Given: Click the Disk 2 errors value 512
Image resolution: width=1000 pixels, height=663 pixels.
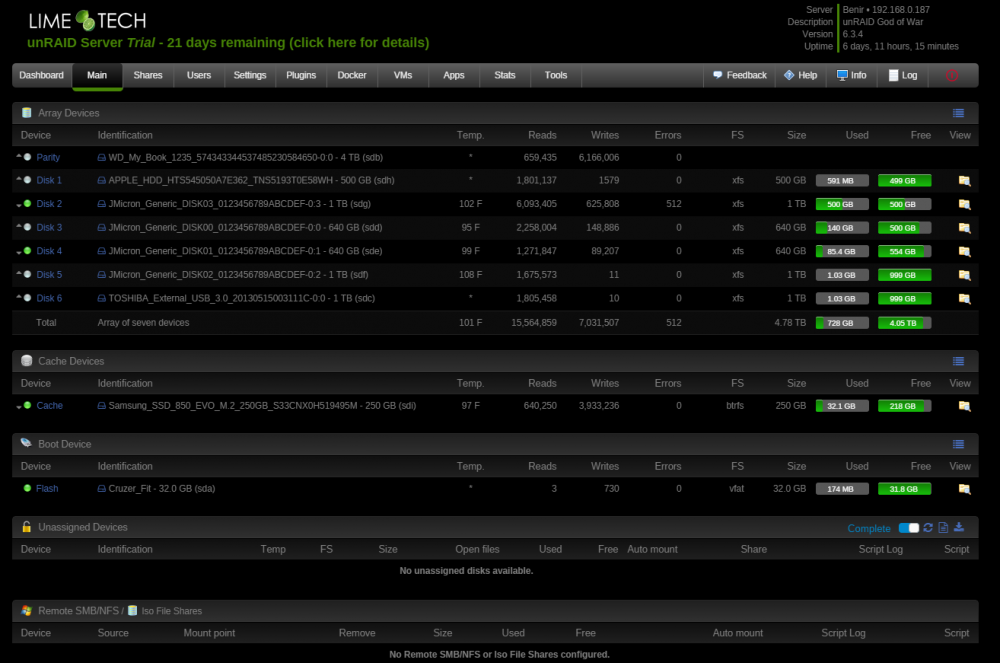Looking at the screenshot, I should click(x=673, y=204).
